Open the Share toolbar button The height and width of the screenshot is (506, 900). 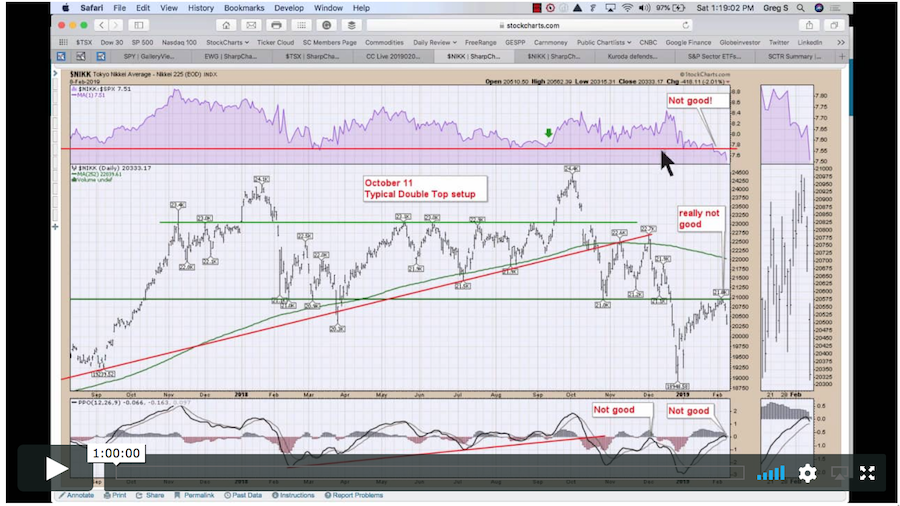coord(809,25)
